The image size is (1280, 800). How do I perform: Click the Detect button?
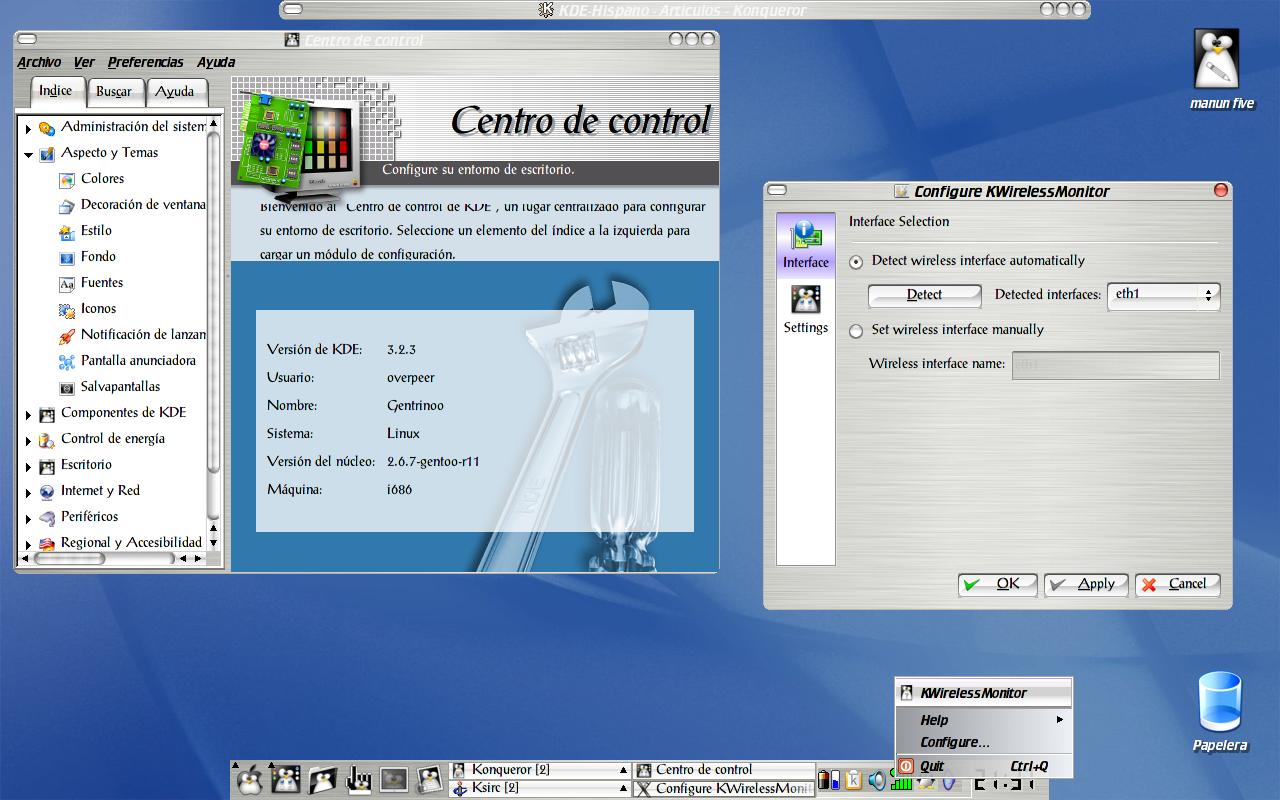coord(925,295)
